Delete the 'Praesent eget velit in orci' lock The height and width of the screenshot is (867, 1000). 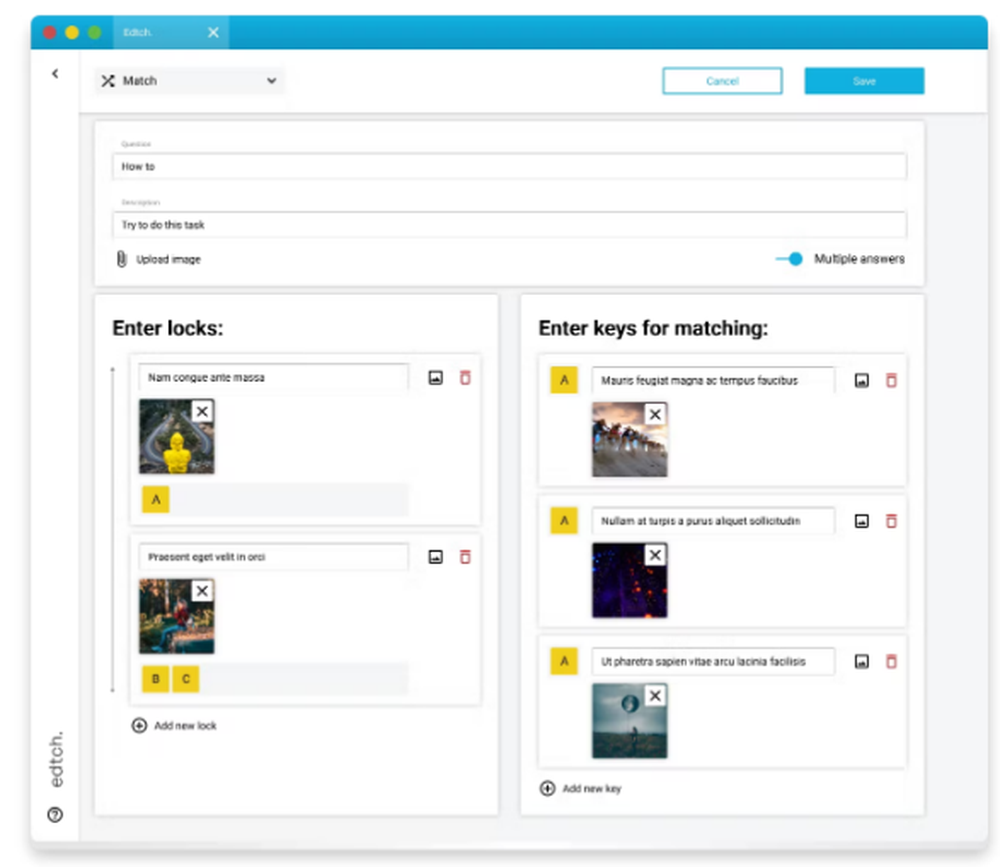tap(463, 558)
